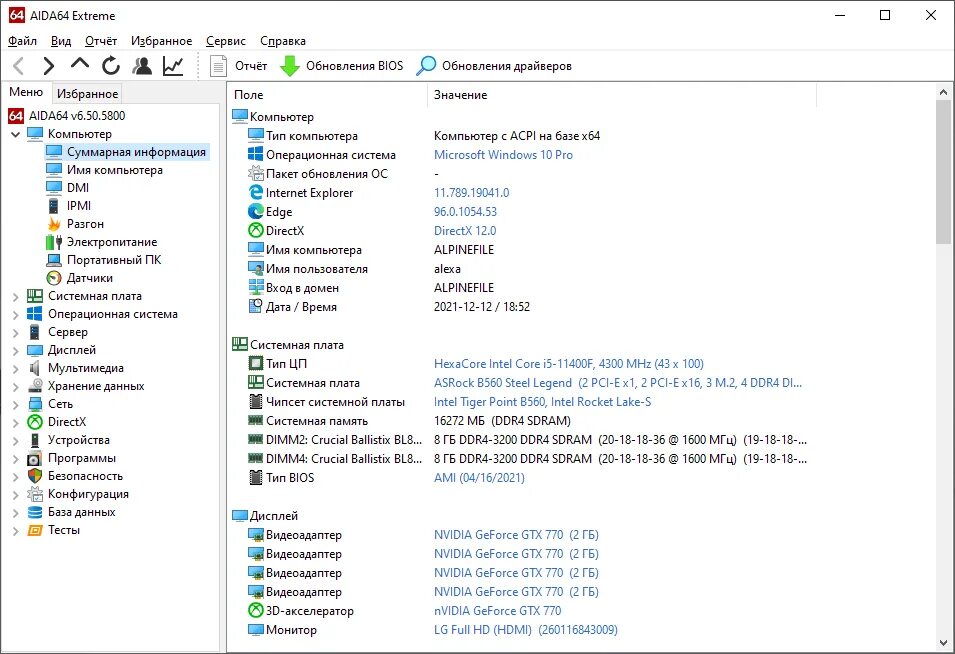Click the scrollbar down arrow
955x654 pixels.
943,644
